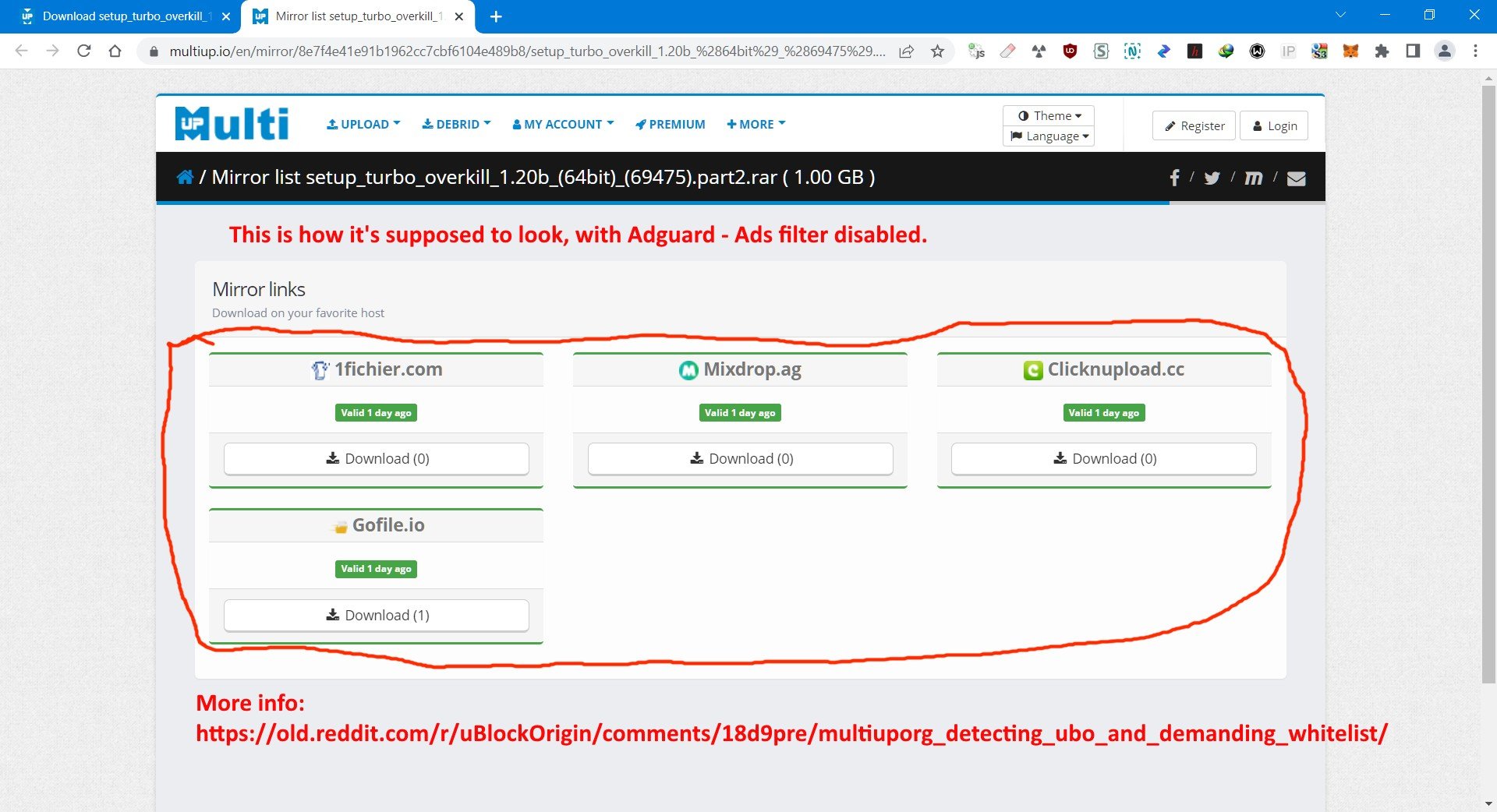The width and height of the screenshot is (1497, 812).
Task: Click inside the browser address bar
Action: [x=468, y=51]
